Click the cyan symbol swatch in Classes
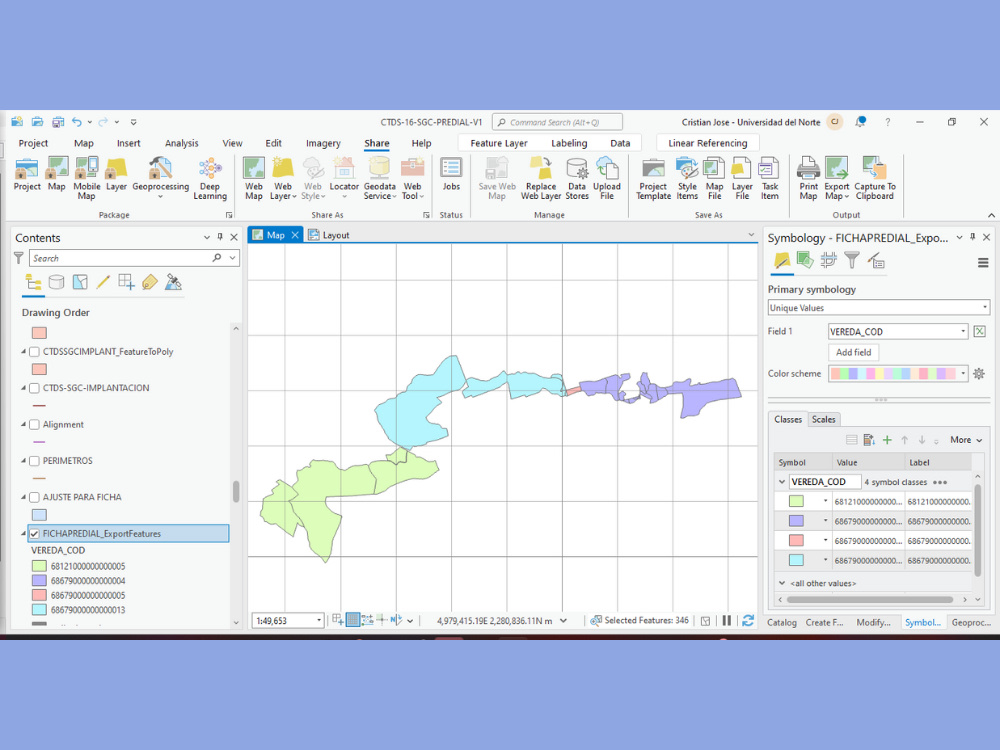 (796, 560)
